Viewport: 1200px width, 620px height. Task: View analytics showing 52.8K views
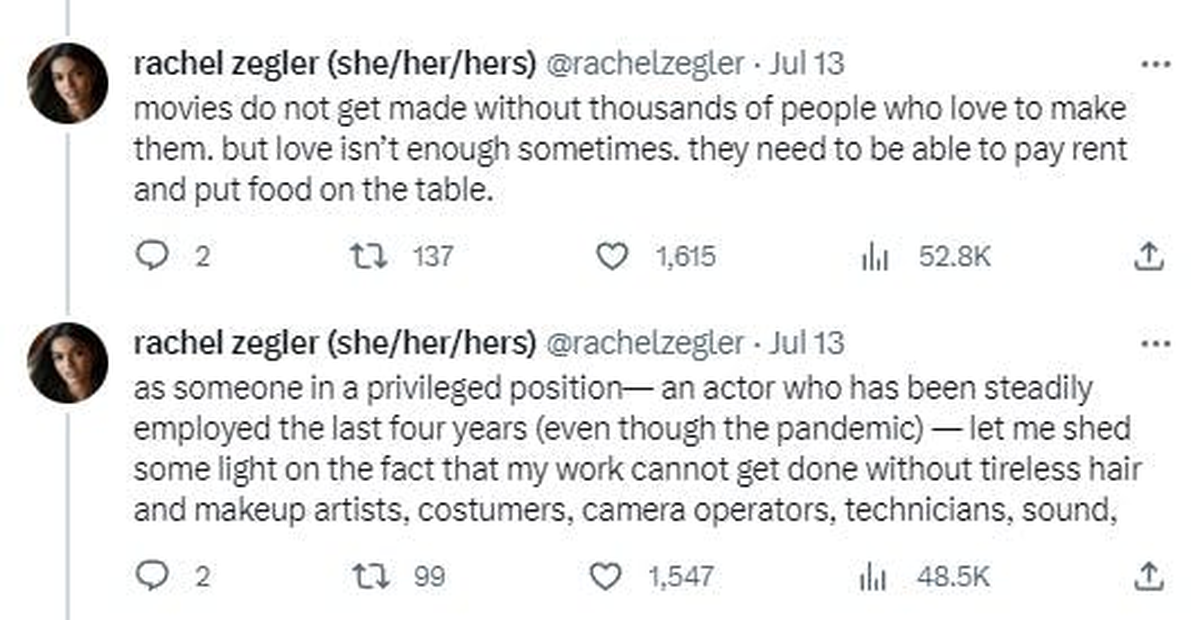[874, 257]
